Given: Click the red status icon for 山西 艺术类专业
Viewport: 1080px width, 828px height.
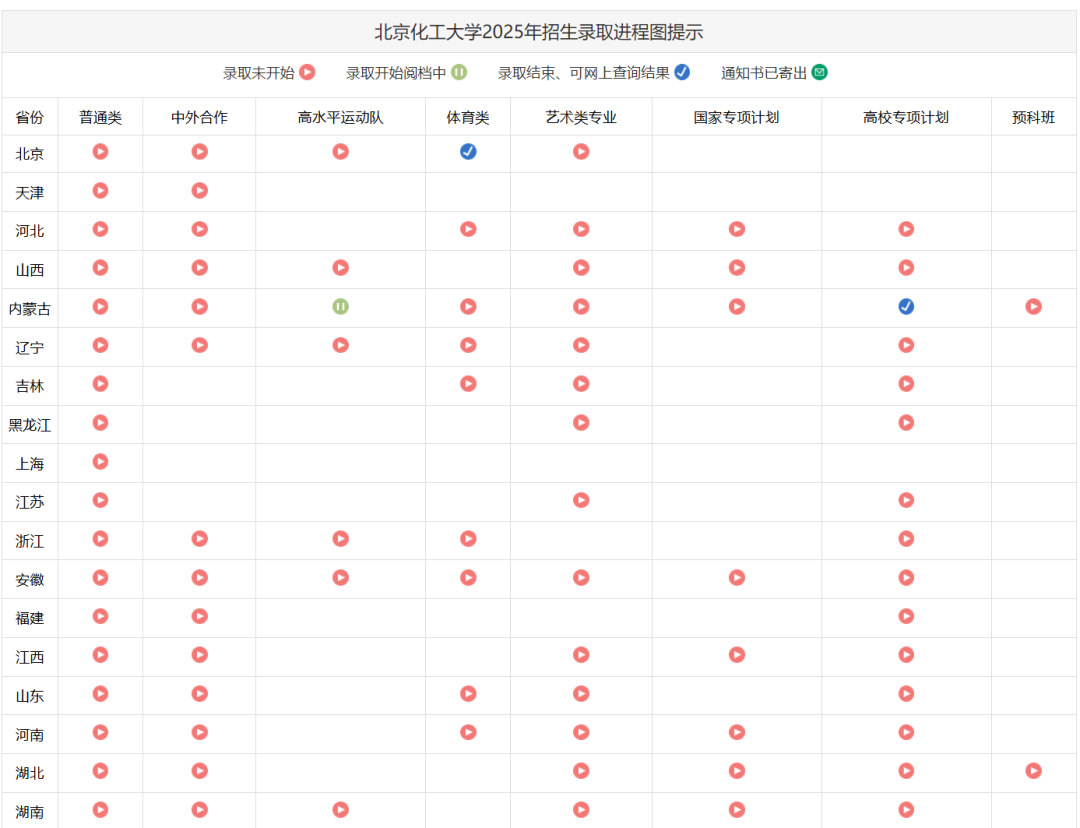Looking at the screenshot, I should point(581,267).
